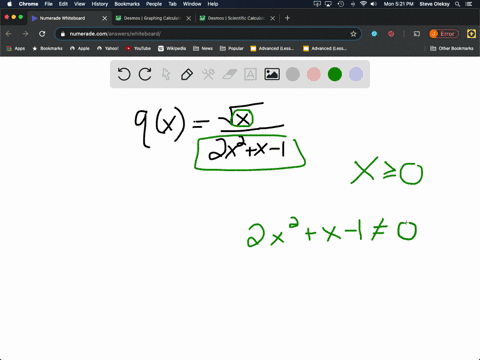Open the crossed tools icon
Screen dimensions: 480x360
pyautogui.click(x=208, y=74)
